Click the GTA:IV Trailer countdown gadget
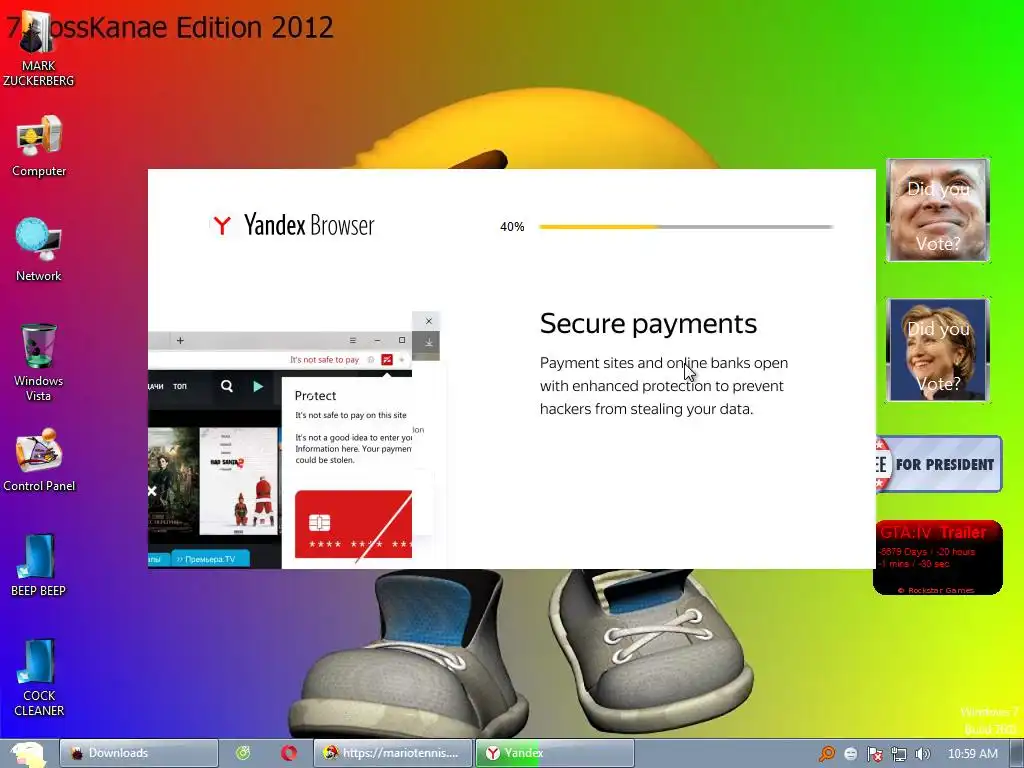 click(937, 557)
